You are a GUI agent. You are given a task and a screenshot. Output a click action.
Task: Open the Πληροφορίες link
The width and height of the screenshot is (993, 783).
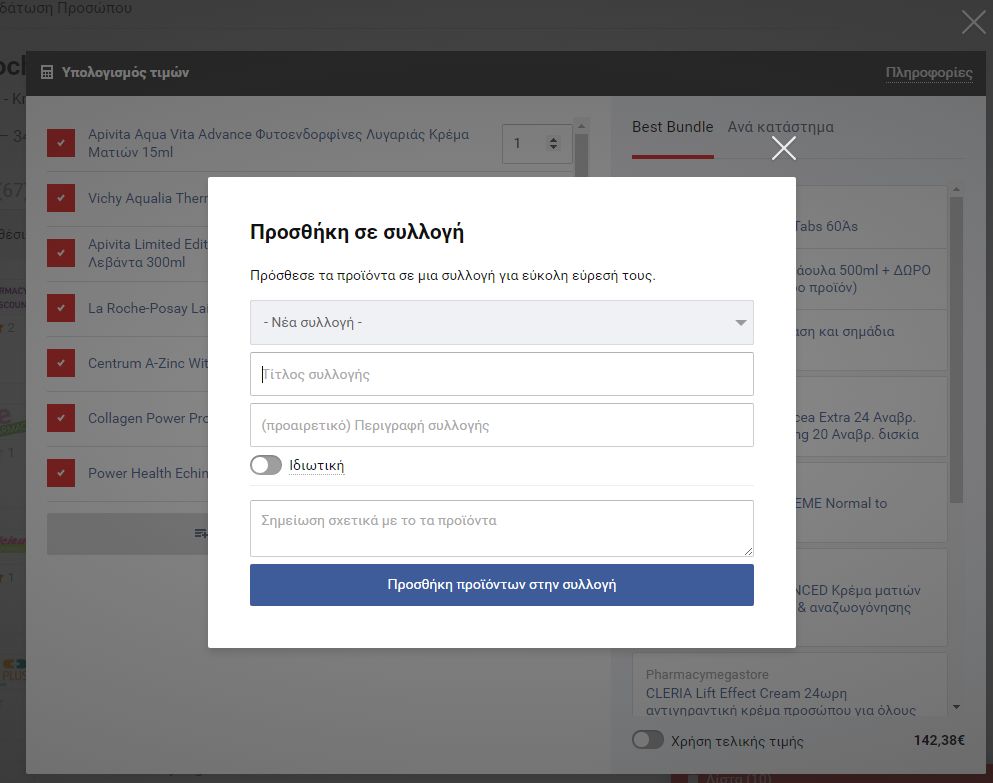(928, 73)
